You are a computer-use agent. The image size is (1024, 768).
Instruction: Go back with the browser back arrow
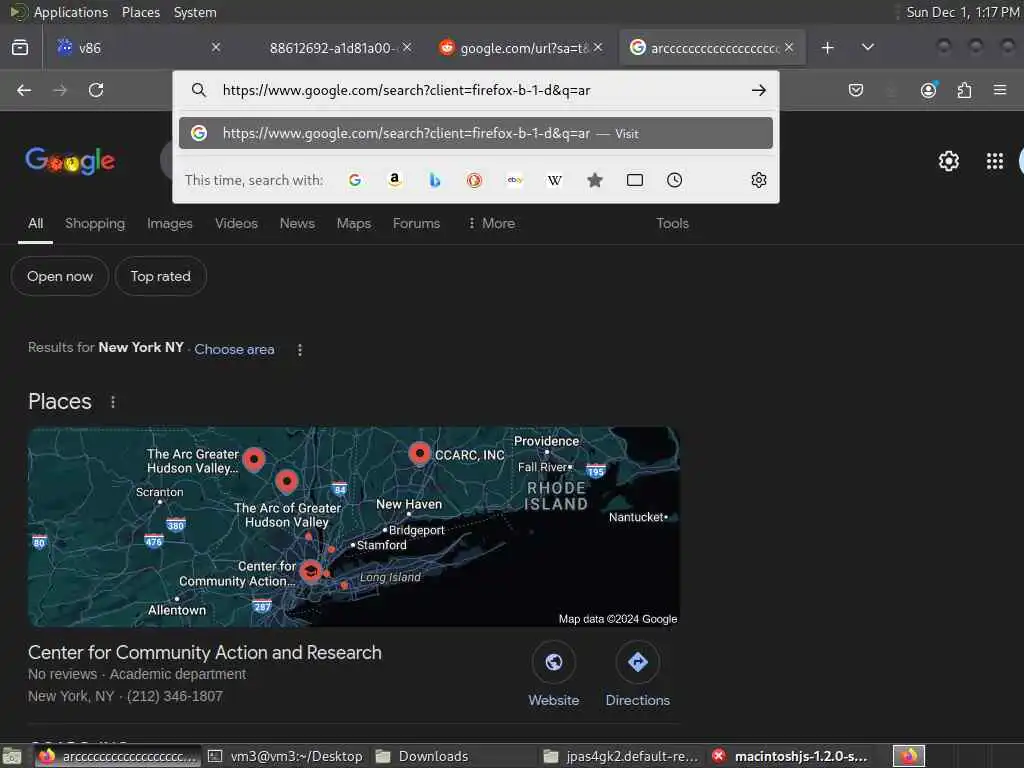(24, 90)
